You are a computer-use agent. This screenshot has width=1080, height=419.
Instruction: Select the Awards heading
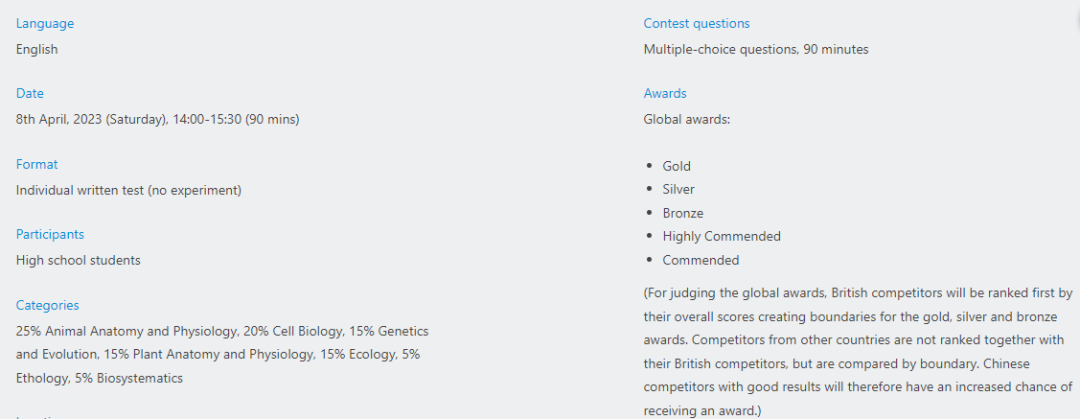pyautogui.click(x=665, y=94)
